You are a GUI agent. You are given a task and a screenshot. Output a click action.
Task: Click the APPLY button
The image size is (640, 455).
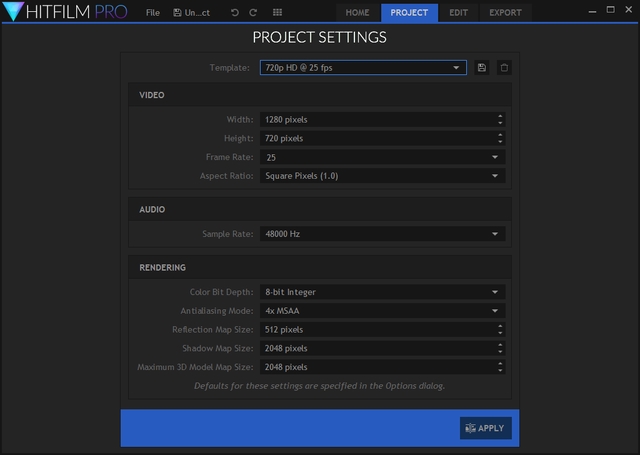[486, 428]
